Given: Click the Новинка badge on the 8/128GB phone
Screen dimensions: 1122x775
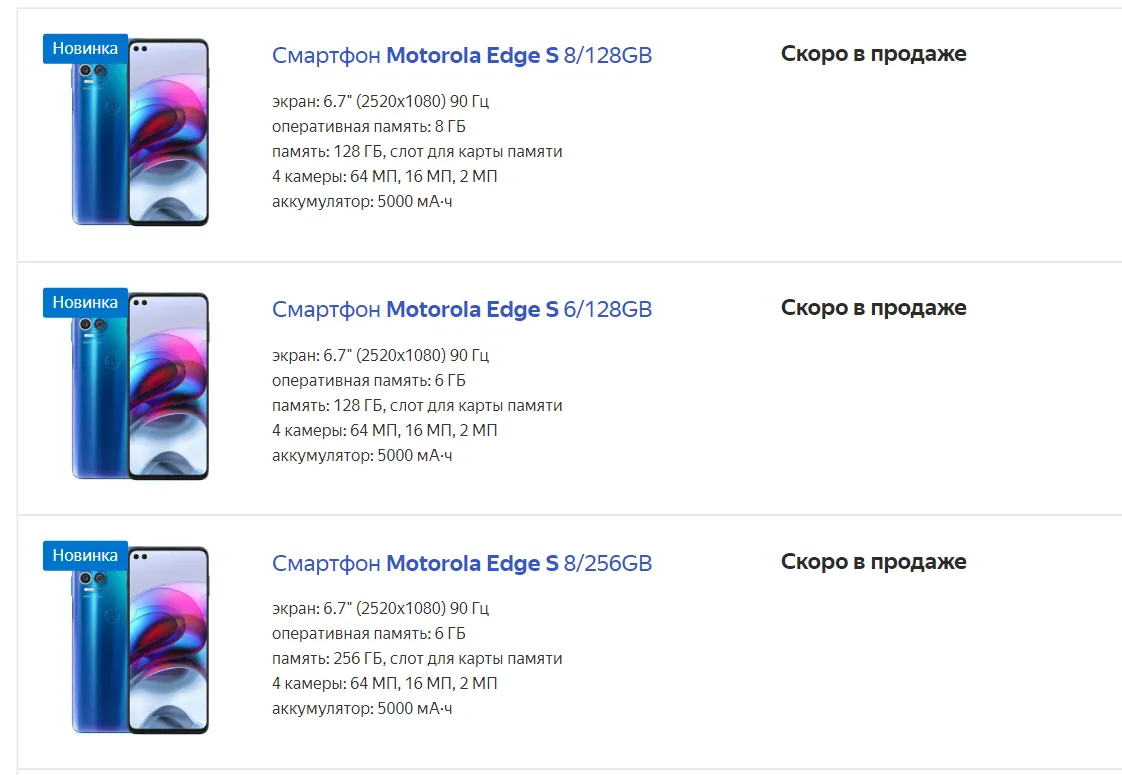Looking at the screenshot, I should coord(85,48).
